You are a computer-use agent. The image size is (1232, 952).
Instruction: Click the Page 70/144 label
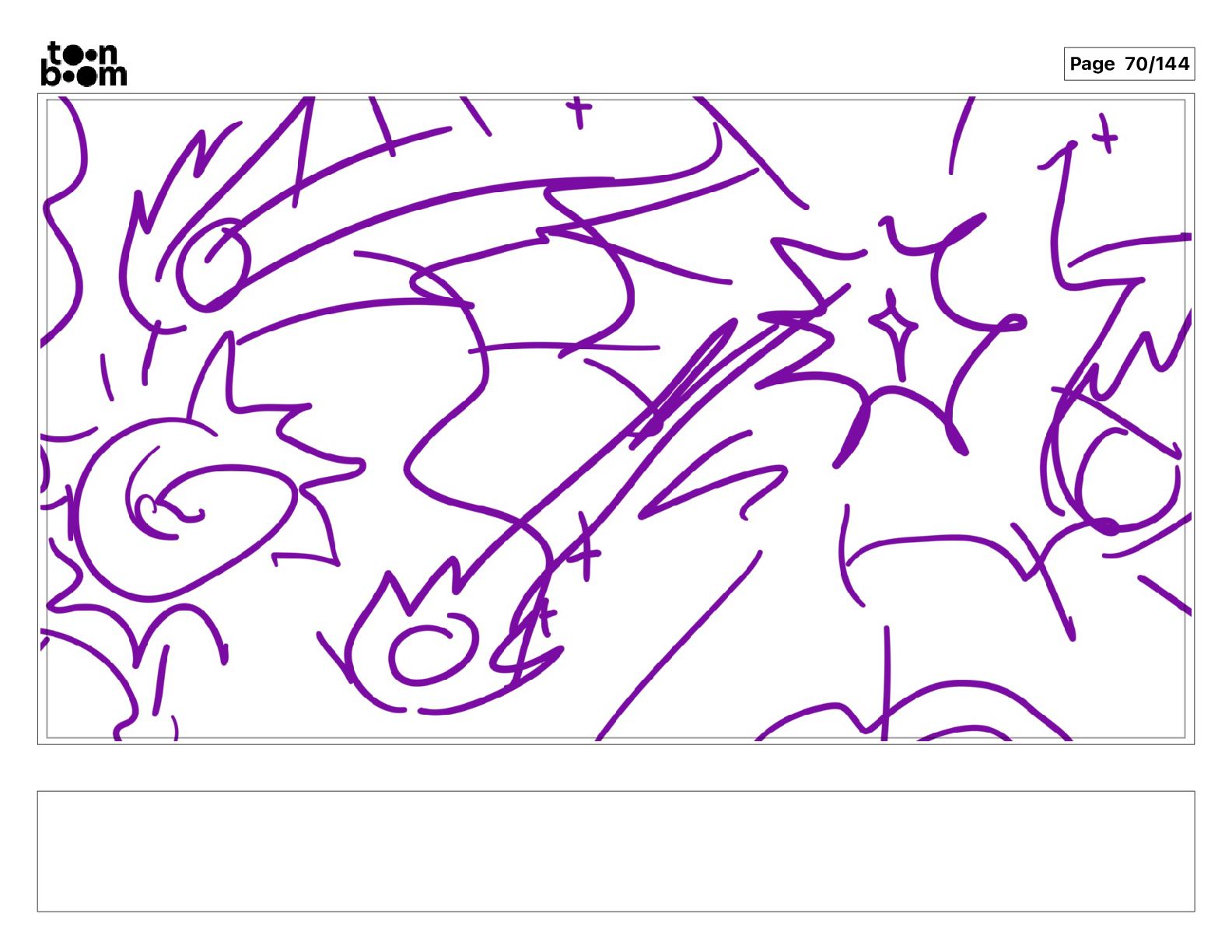(1129, 64)
